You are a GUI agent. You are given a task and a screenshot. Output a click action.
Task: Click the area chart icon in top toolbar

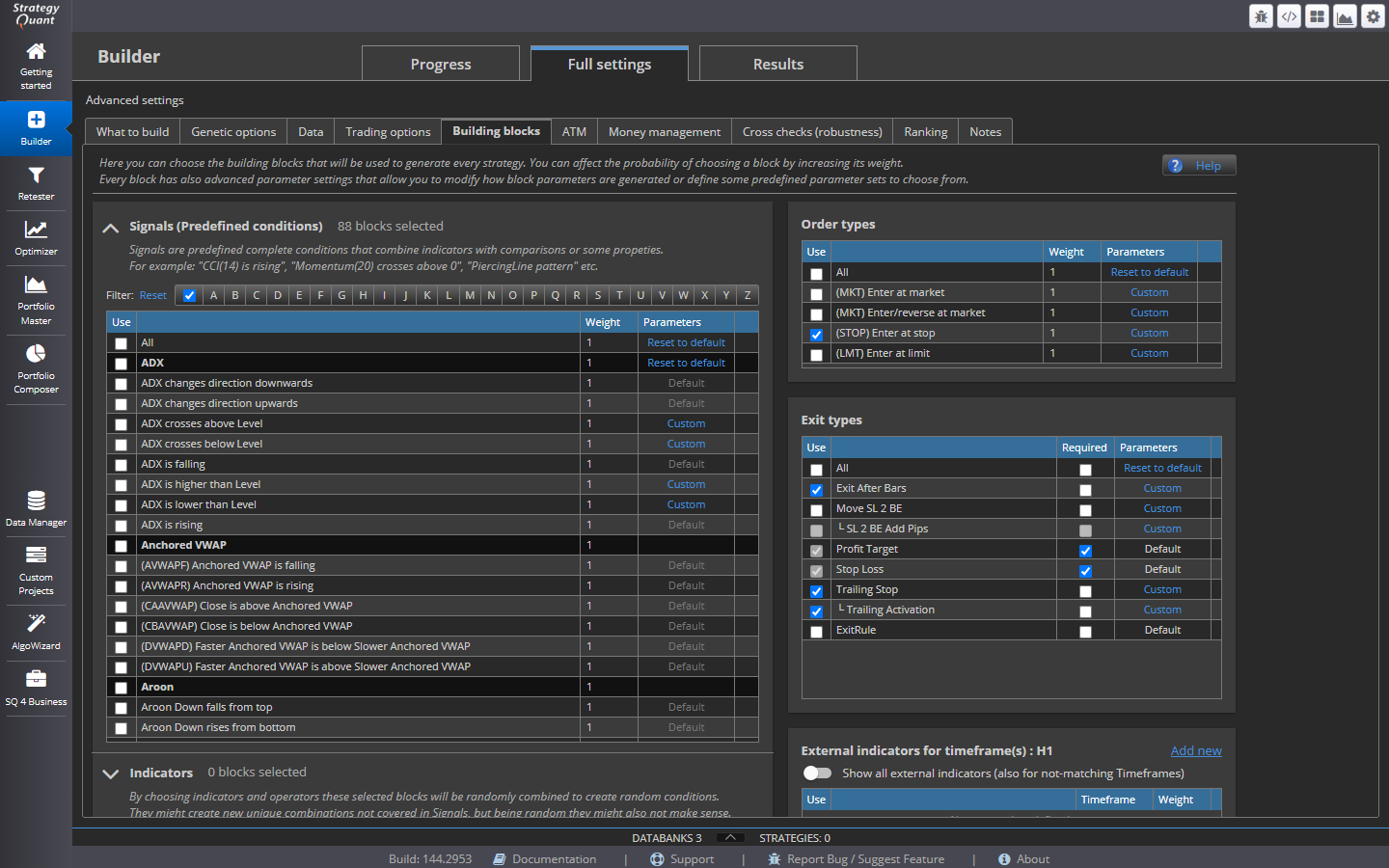(x=1345, y=16)
